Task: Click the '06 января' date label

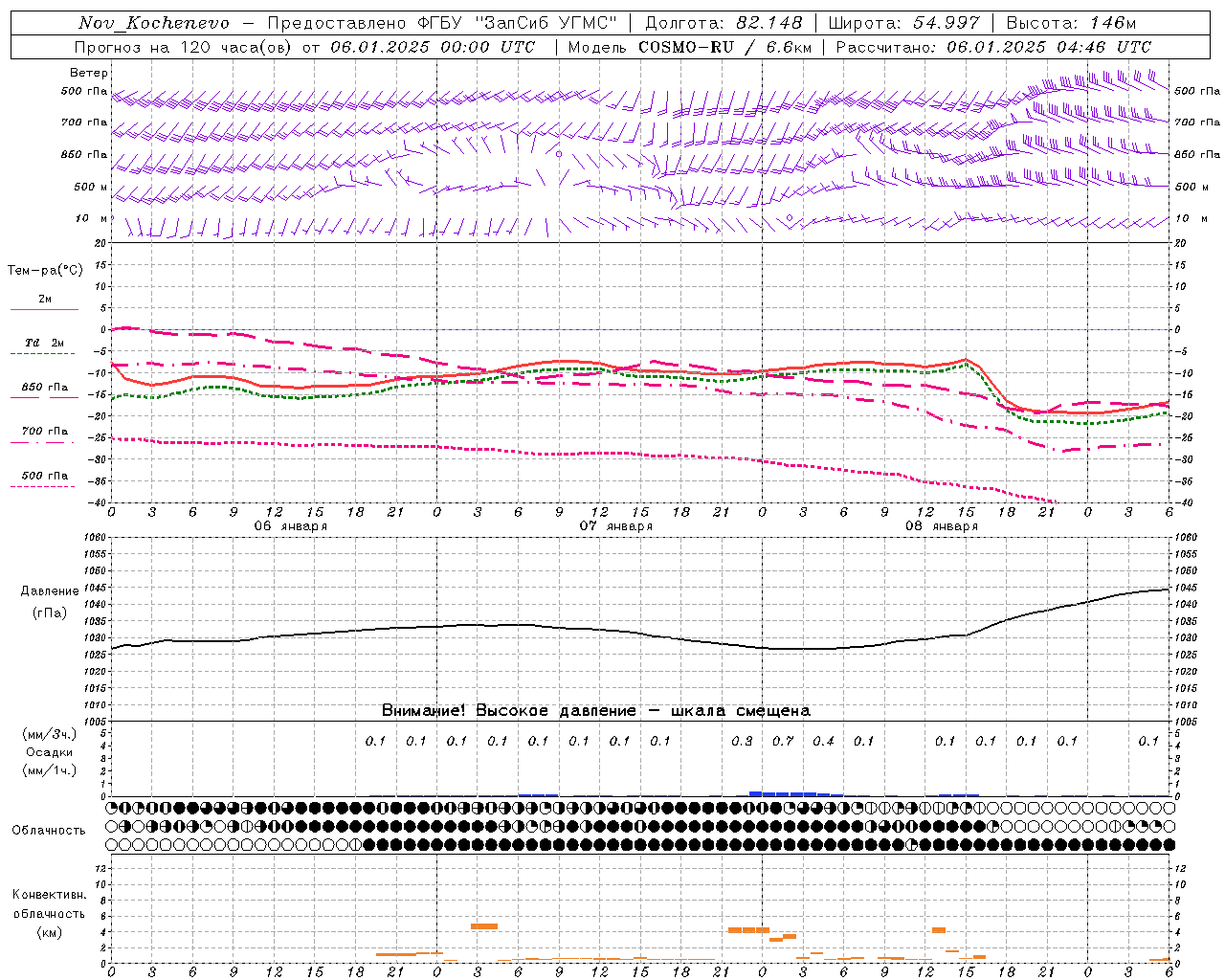Action: 291,526
